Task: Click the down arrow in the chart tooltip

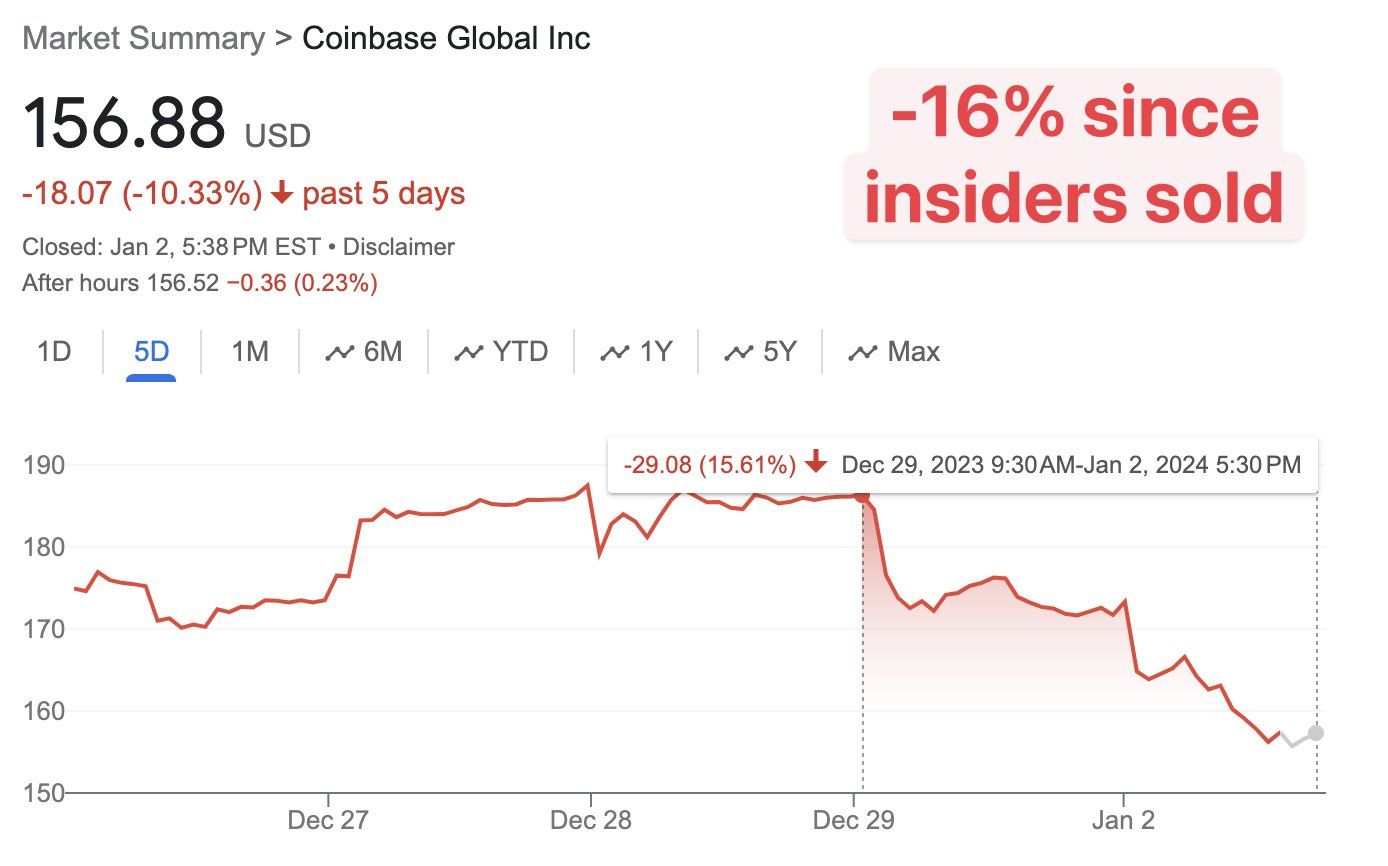Action: pos(816,464)
